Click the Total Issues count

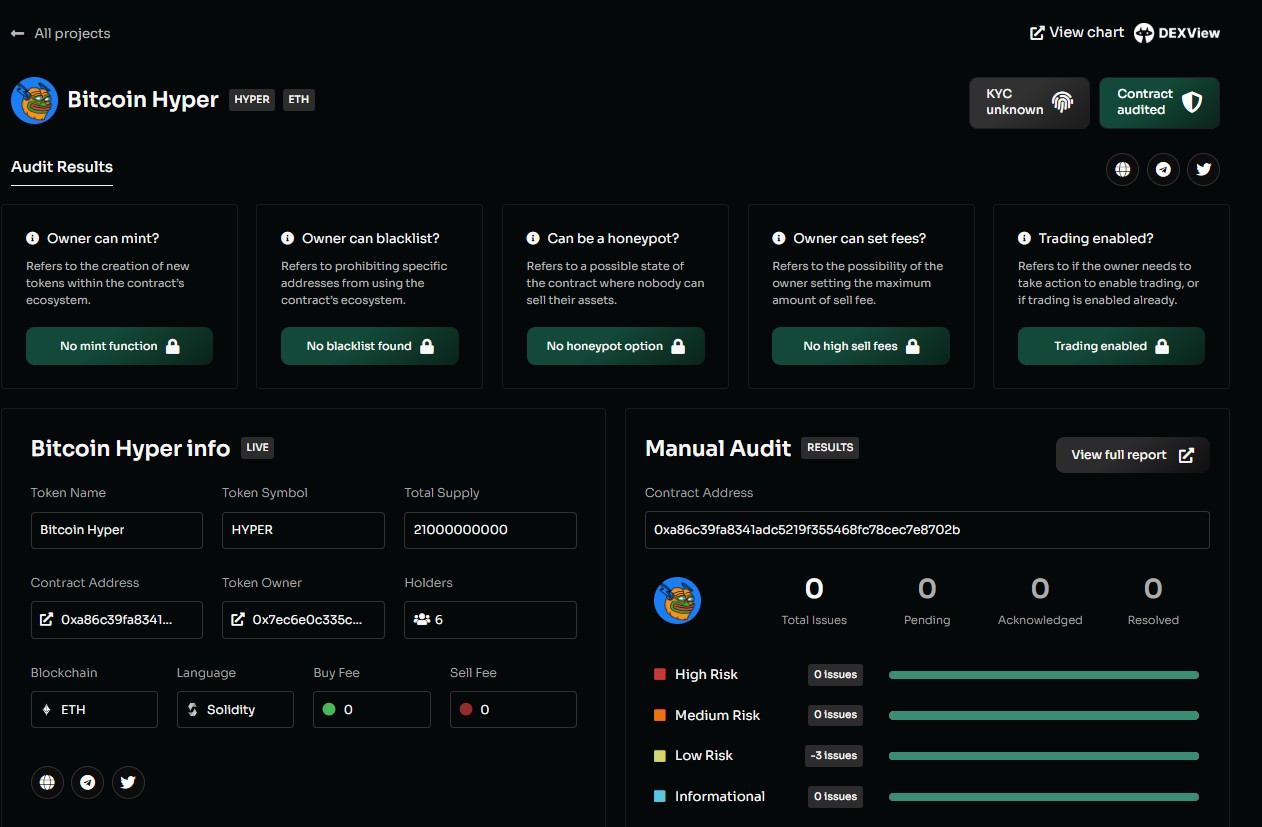tap(814, 589)
